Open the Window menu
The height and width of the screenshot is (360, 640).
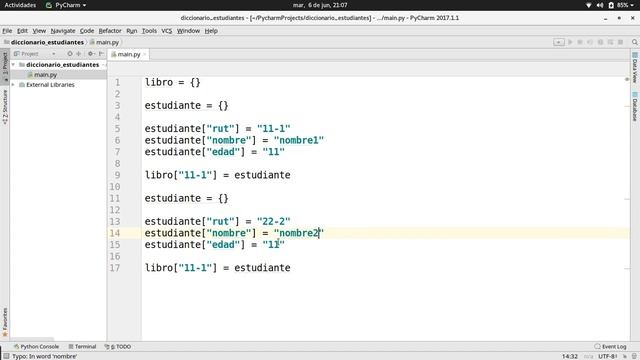pos(188,31)
